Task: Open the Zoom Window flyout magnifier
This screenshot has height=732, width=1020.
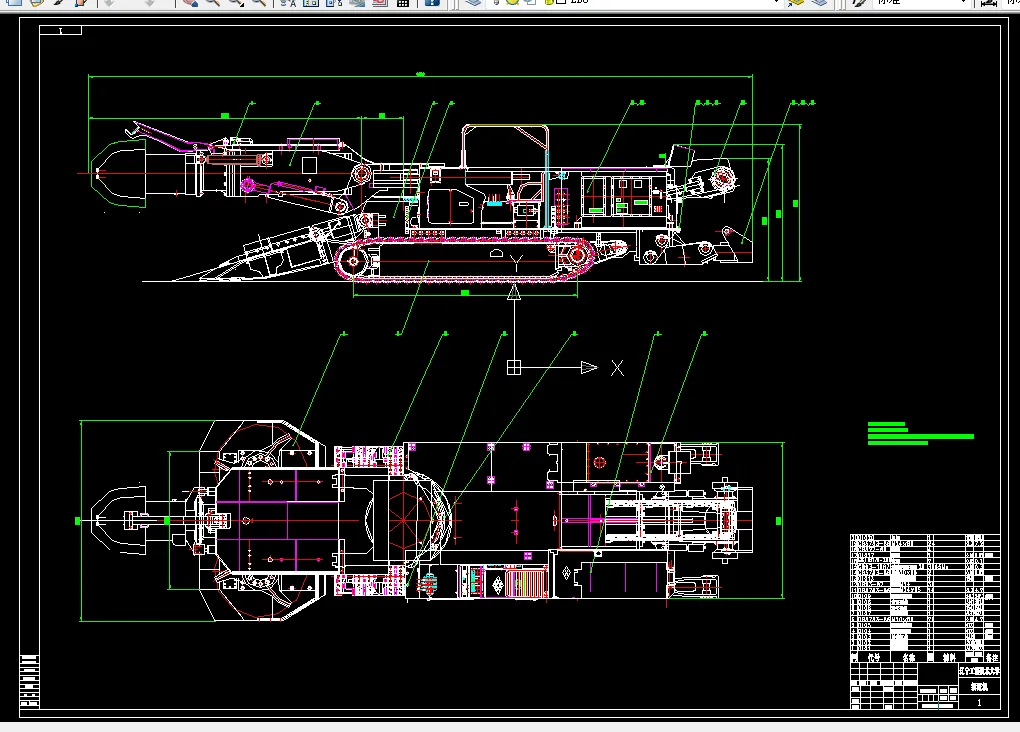Action: pyautogui.click(x=236, y=3)
